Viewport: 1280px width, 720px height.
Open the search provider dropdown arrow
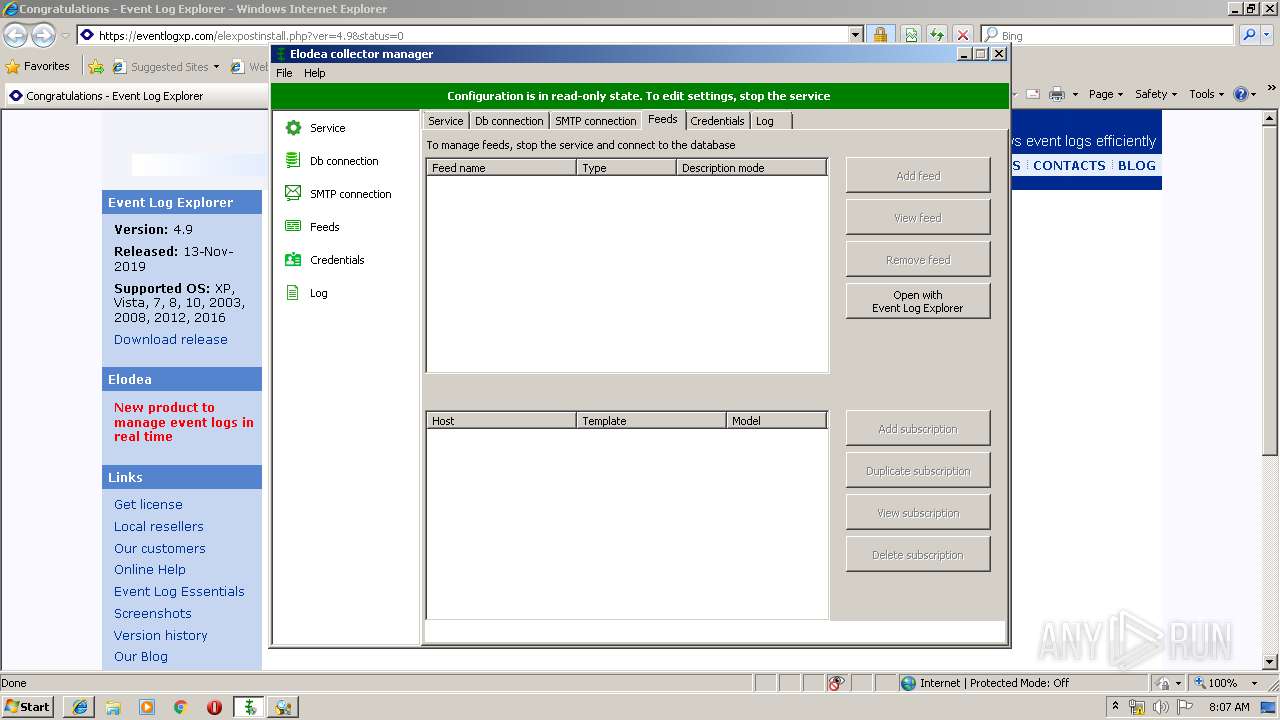point(1268,35)
